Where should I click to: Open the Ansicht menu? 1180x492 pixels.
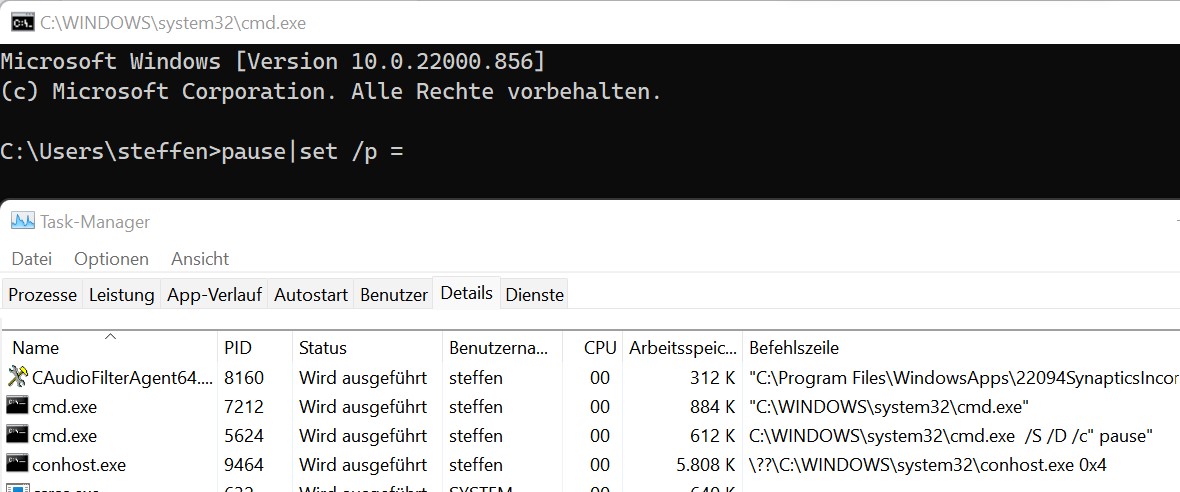coord(200,259)
